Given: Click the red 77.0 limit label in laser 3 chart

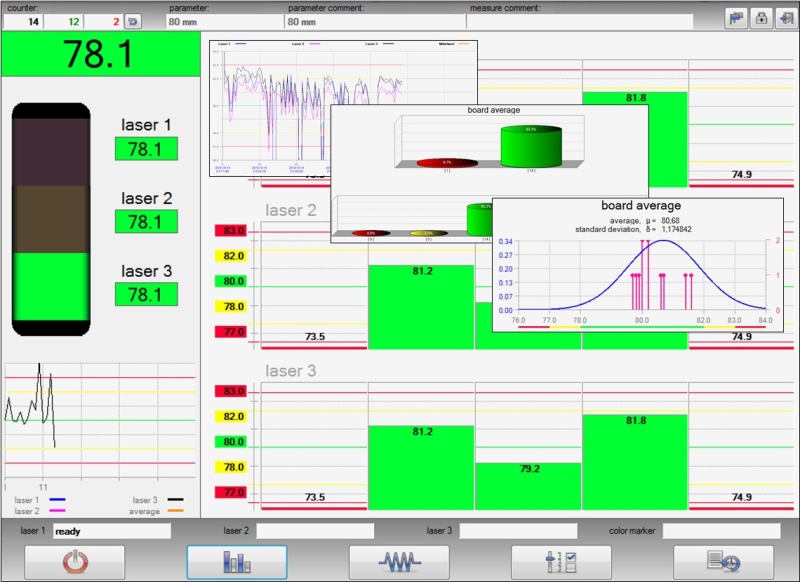Looking at the screenshot, I should click(231, 492).
